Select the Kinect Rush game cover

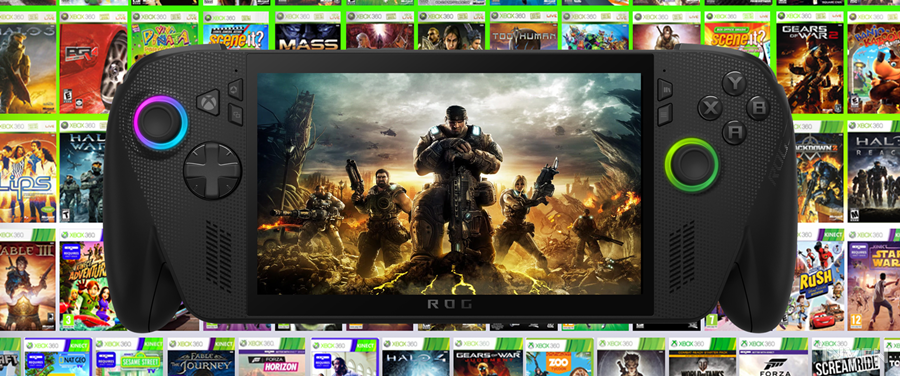point(819,280)
